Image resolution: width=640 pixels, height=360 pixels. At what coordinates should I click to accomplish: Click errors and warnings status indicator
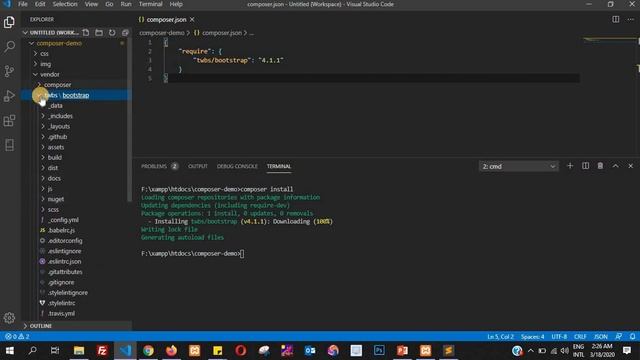click(x=17, y=336)
